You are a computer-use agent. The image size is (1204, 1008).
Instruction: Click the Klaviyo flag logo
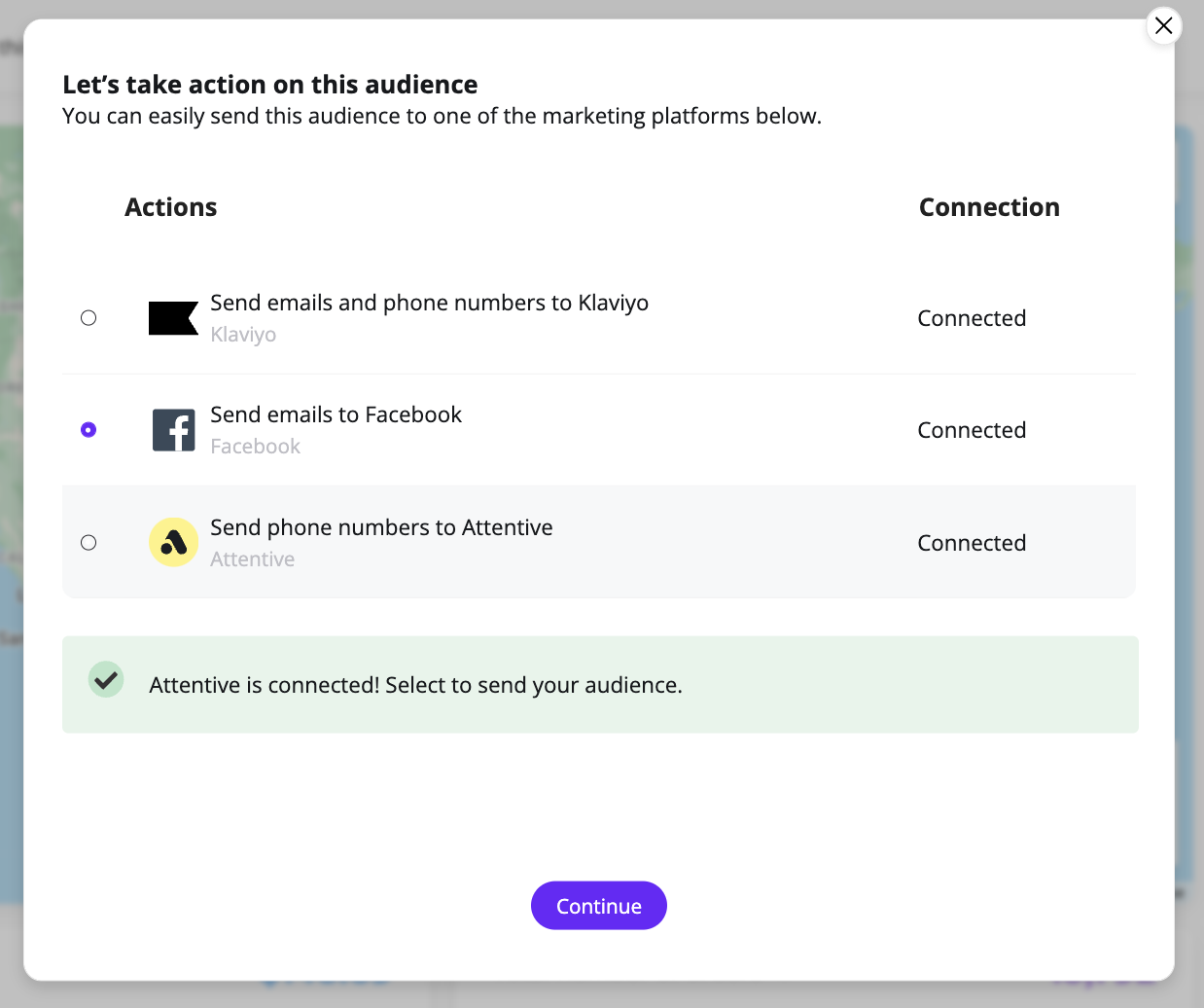[173, 318]
